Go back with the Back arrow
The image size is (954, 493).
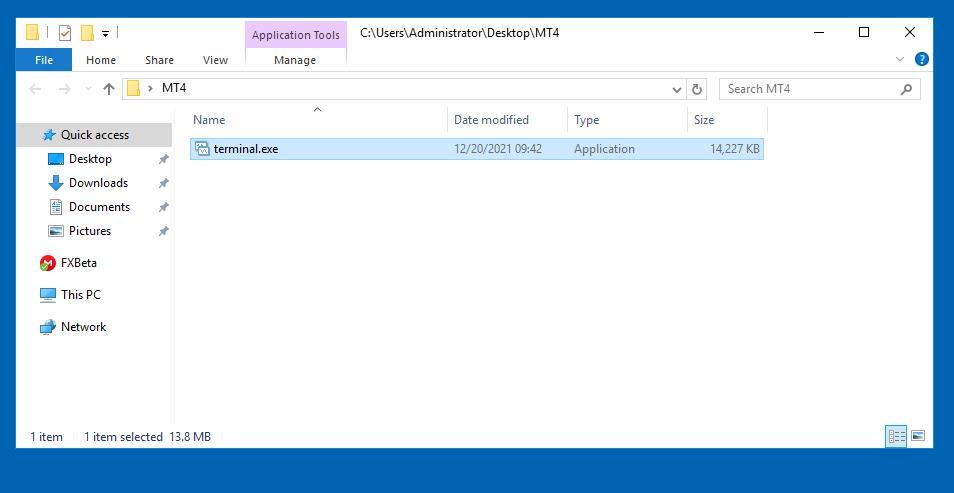click(x=35, y=89)
